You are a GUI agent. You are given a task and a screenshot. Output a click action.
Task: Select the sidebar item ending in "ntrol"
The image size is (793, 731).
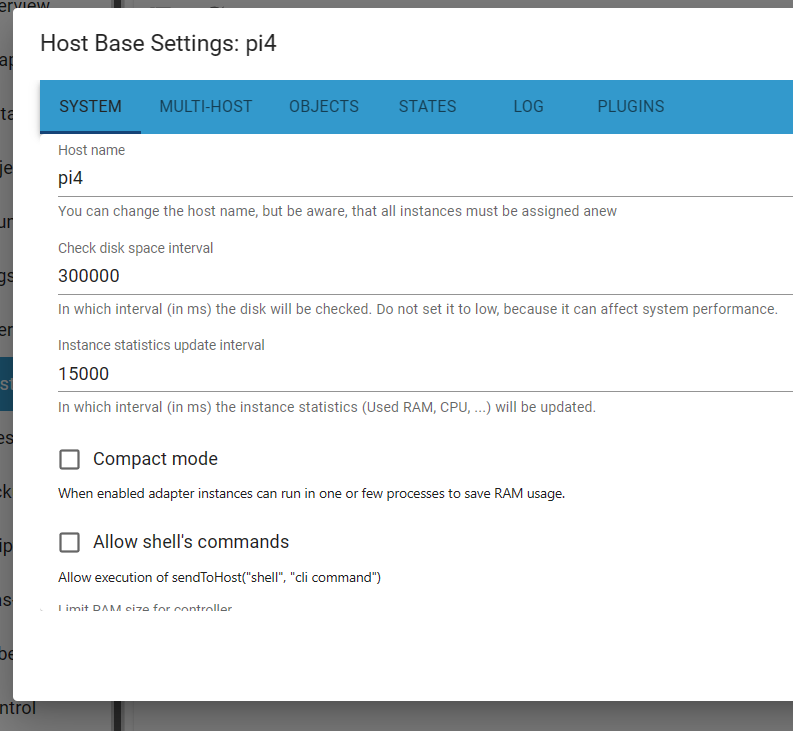coord(17,708)
